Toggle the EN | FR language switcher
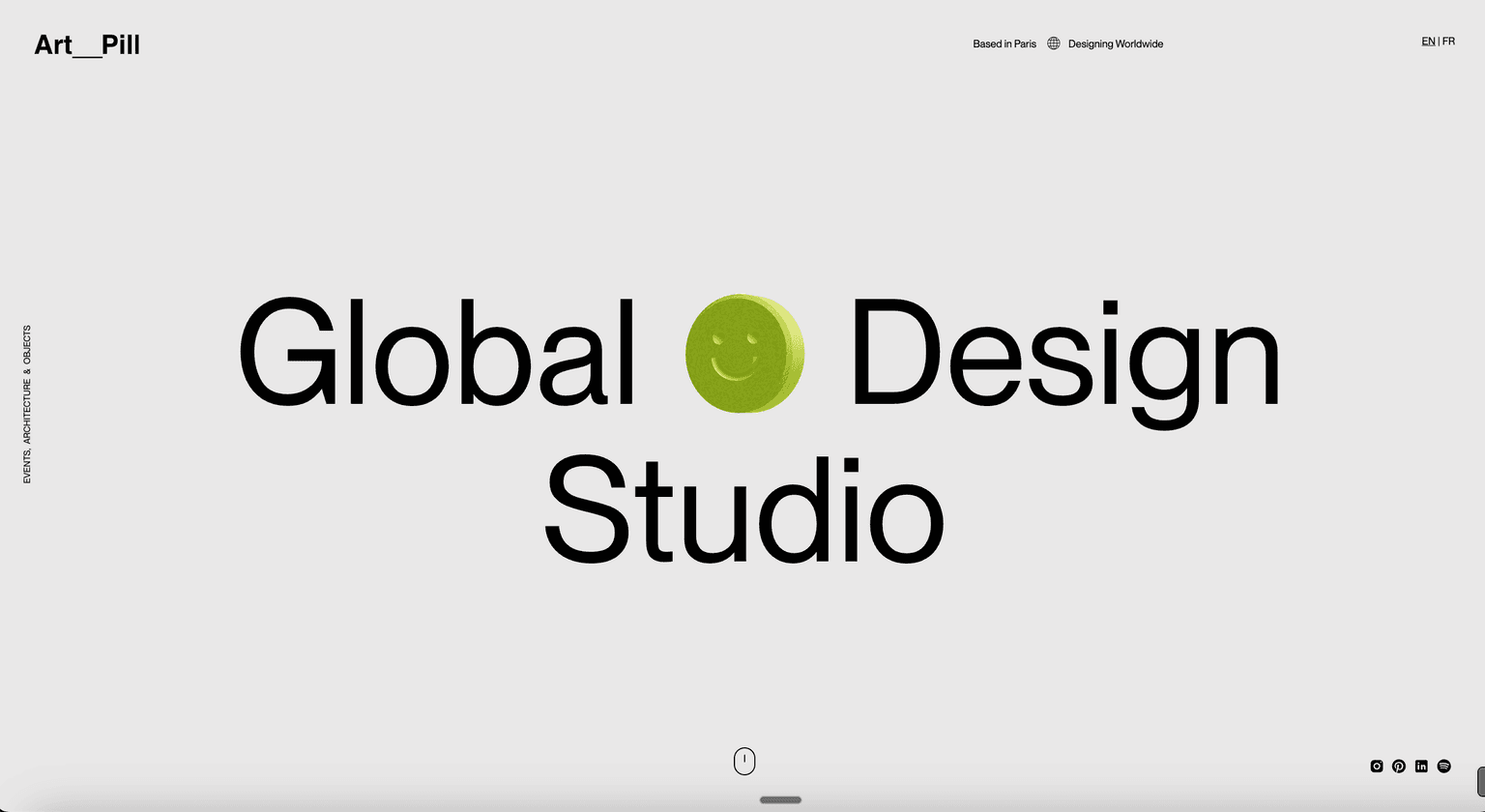 [1439, 41]
